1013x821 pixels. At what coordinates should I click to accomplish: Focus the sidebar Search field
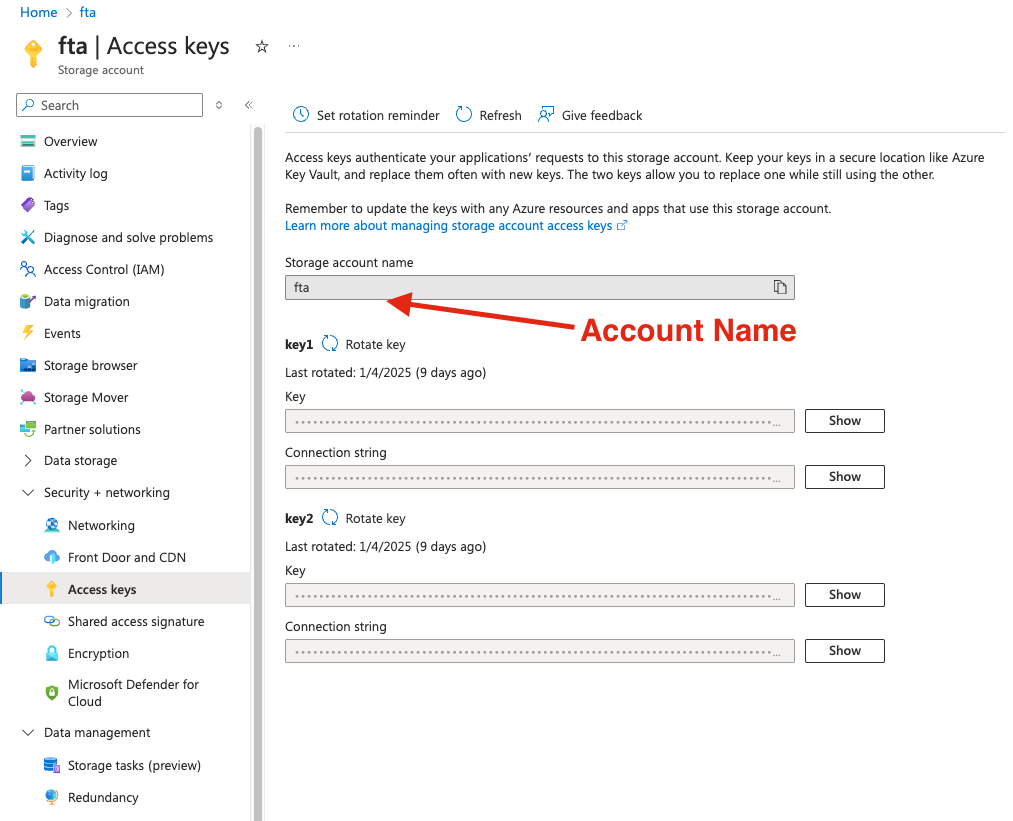(109, 105)
